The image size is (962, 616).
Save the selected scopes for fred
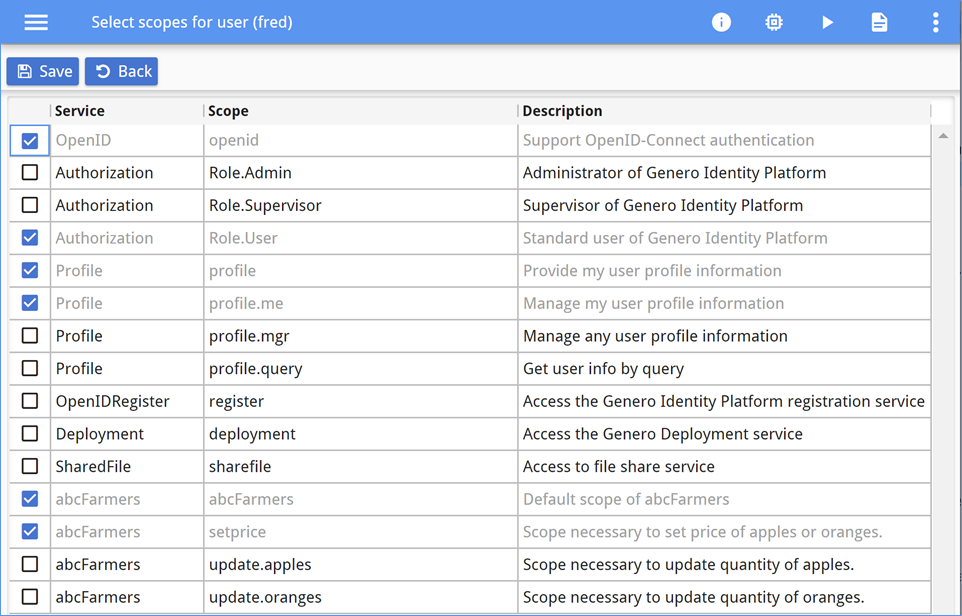pyautogui.click(x=42, y=71)
